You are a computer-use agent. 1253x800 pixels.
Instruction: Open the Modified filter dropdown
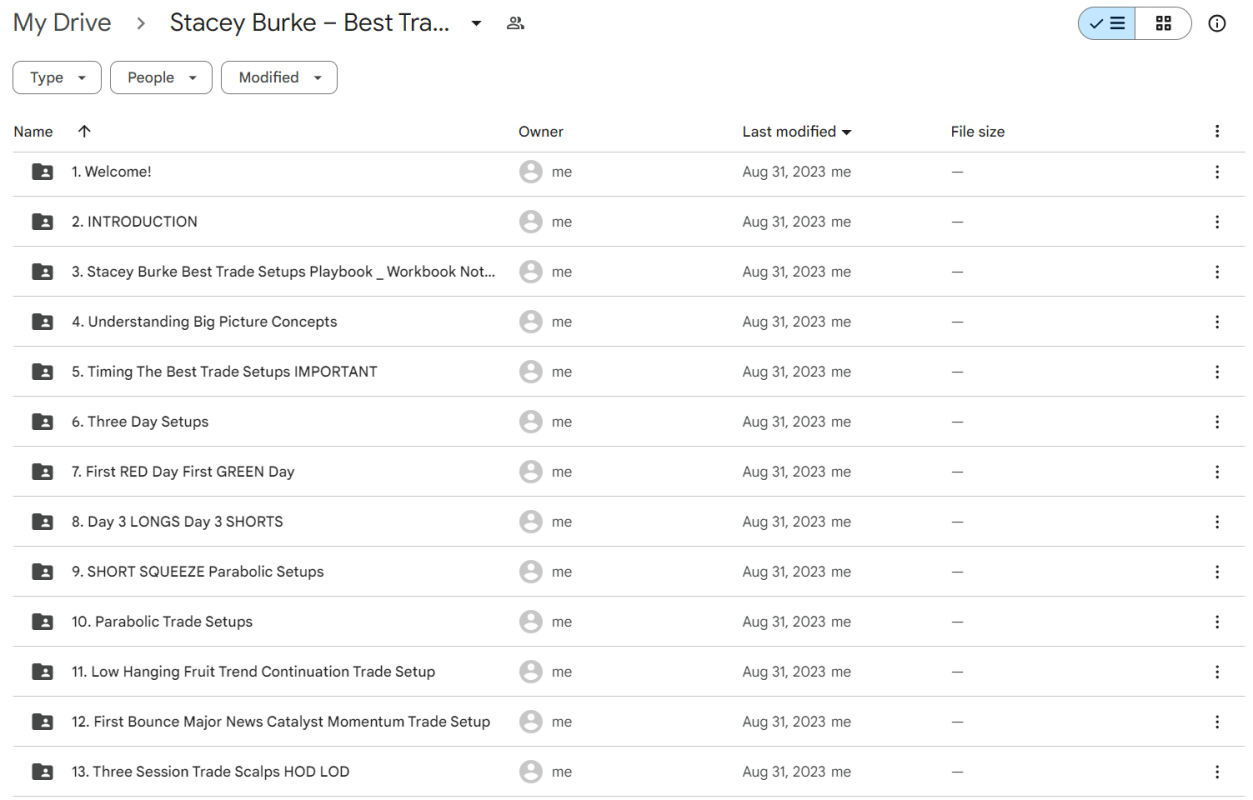click(x=279, y=77)
